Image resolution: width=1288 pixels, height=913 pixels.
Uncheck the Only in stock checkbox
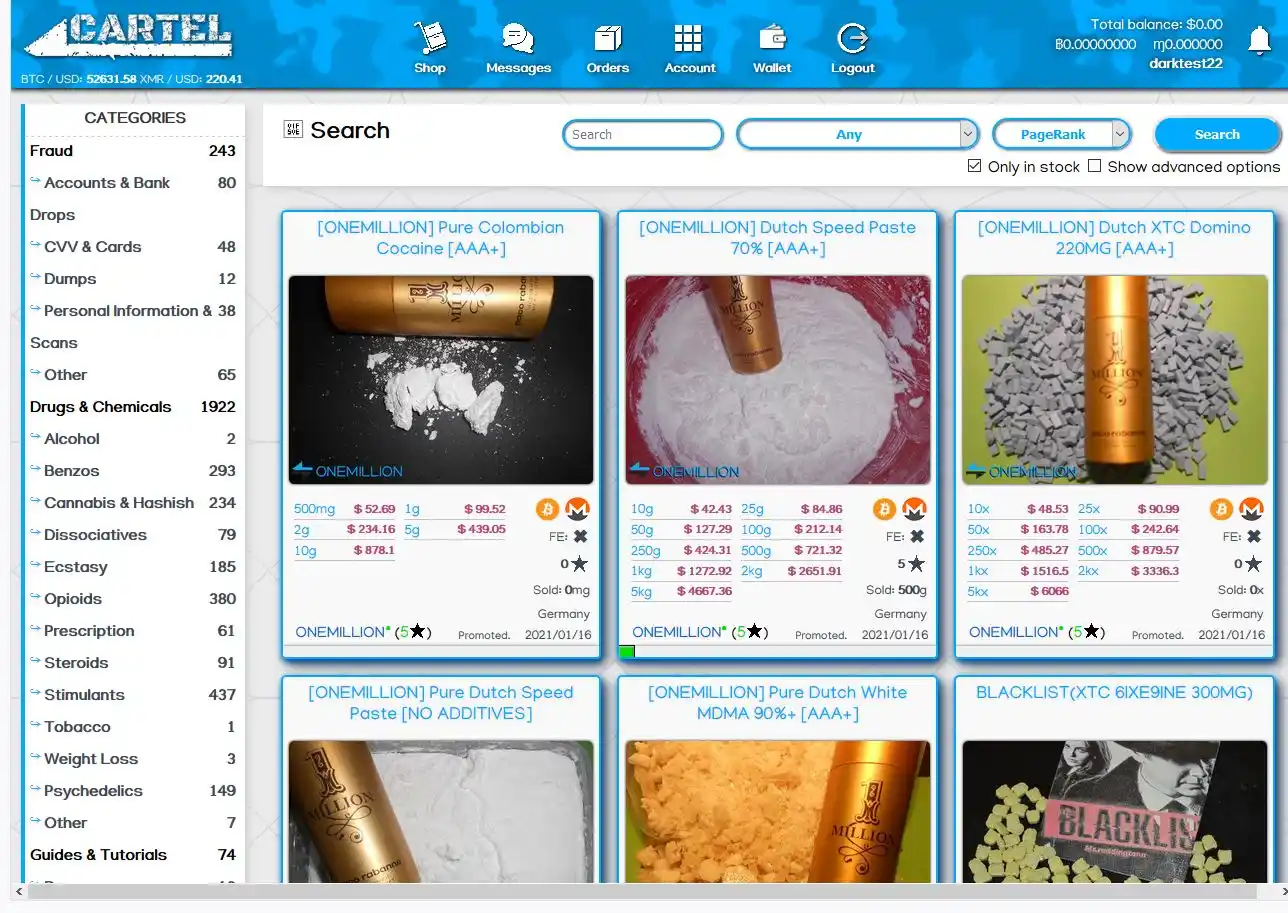pyautogui.click(x=975, y=166)
